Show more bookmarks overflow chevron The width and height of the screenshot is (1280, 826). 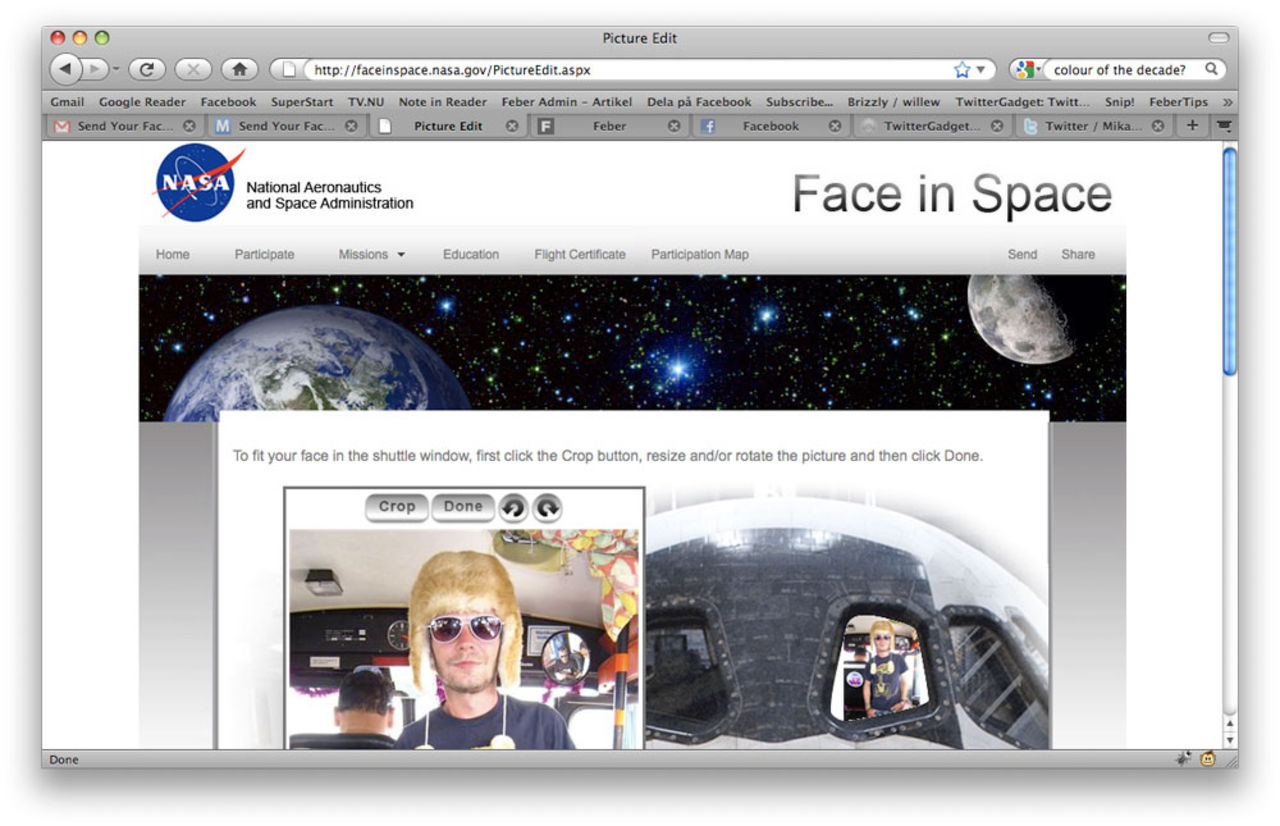click(x=1227, y=102)
